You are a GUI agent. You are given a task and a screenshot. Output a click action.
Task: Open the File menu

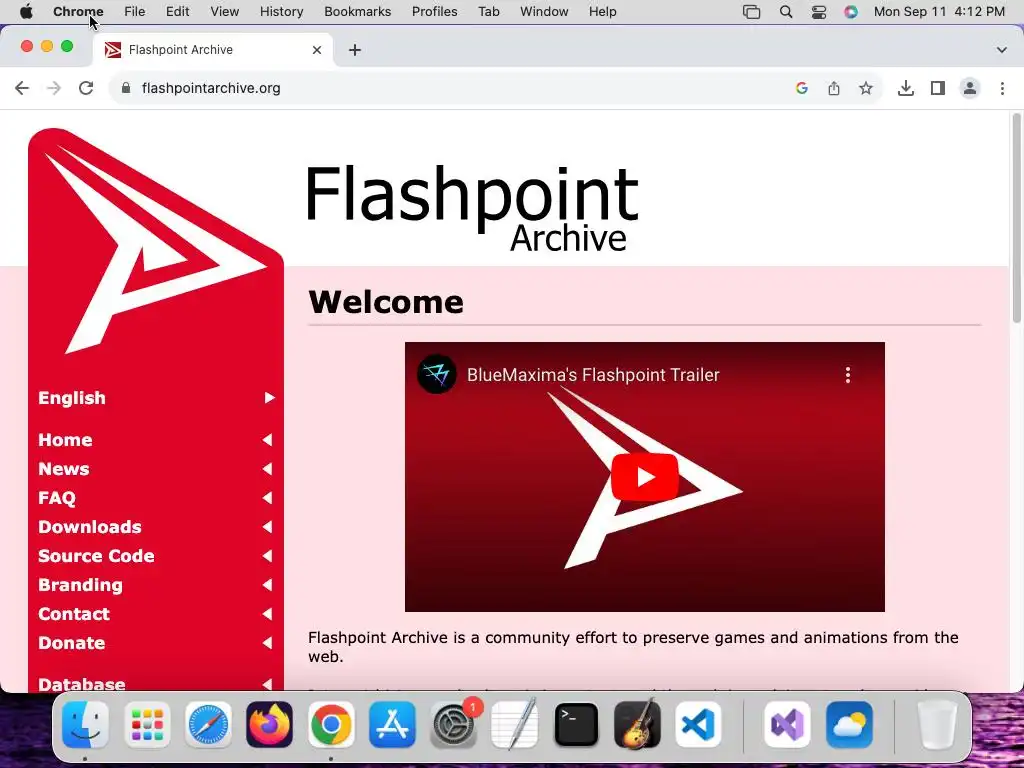pos(135,12)
